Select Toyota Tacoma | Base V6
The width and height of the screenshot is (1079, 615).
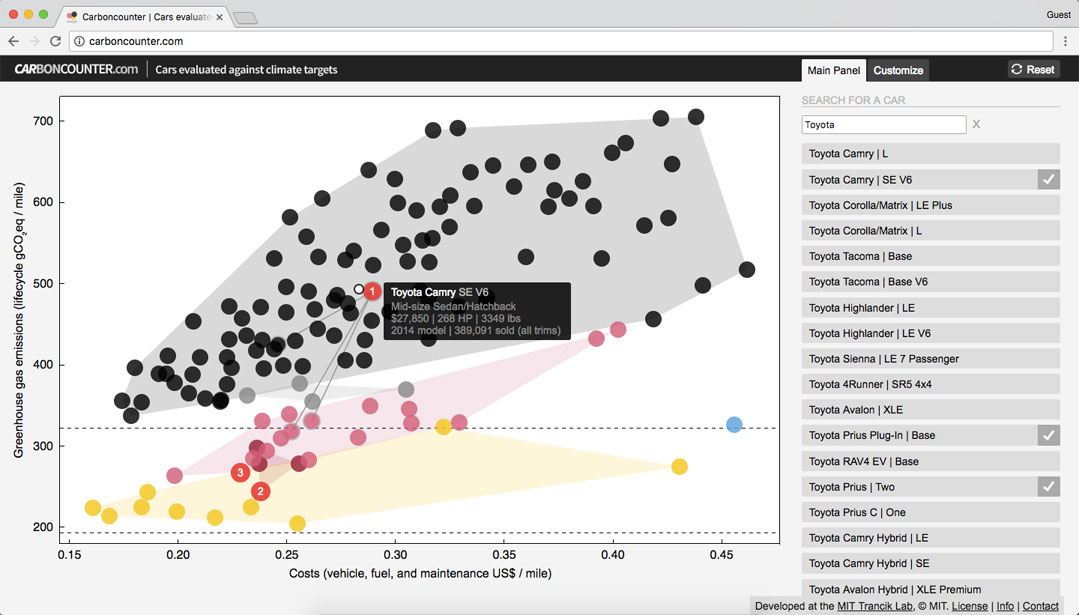pos(930,281)
